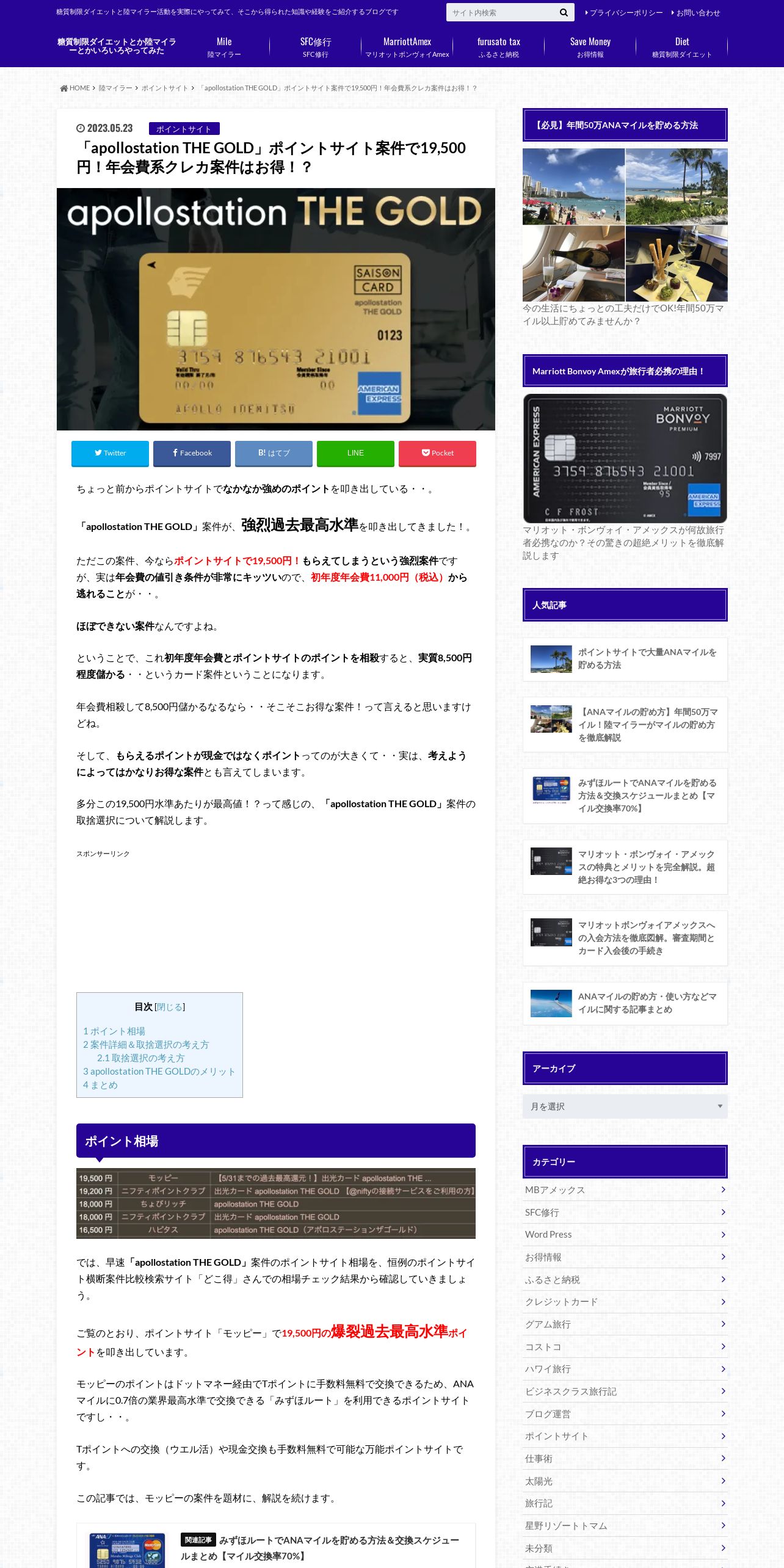Open the コストコ category
The width and height of the screenshot is (784, 1568).
[625, 1346]
